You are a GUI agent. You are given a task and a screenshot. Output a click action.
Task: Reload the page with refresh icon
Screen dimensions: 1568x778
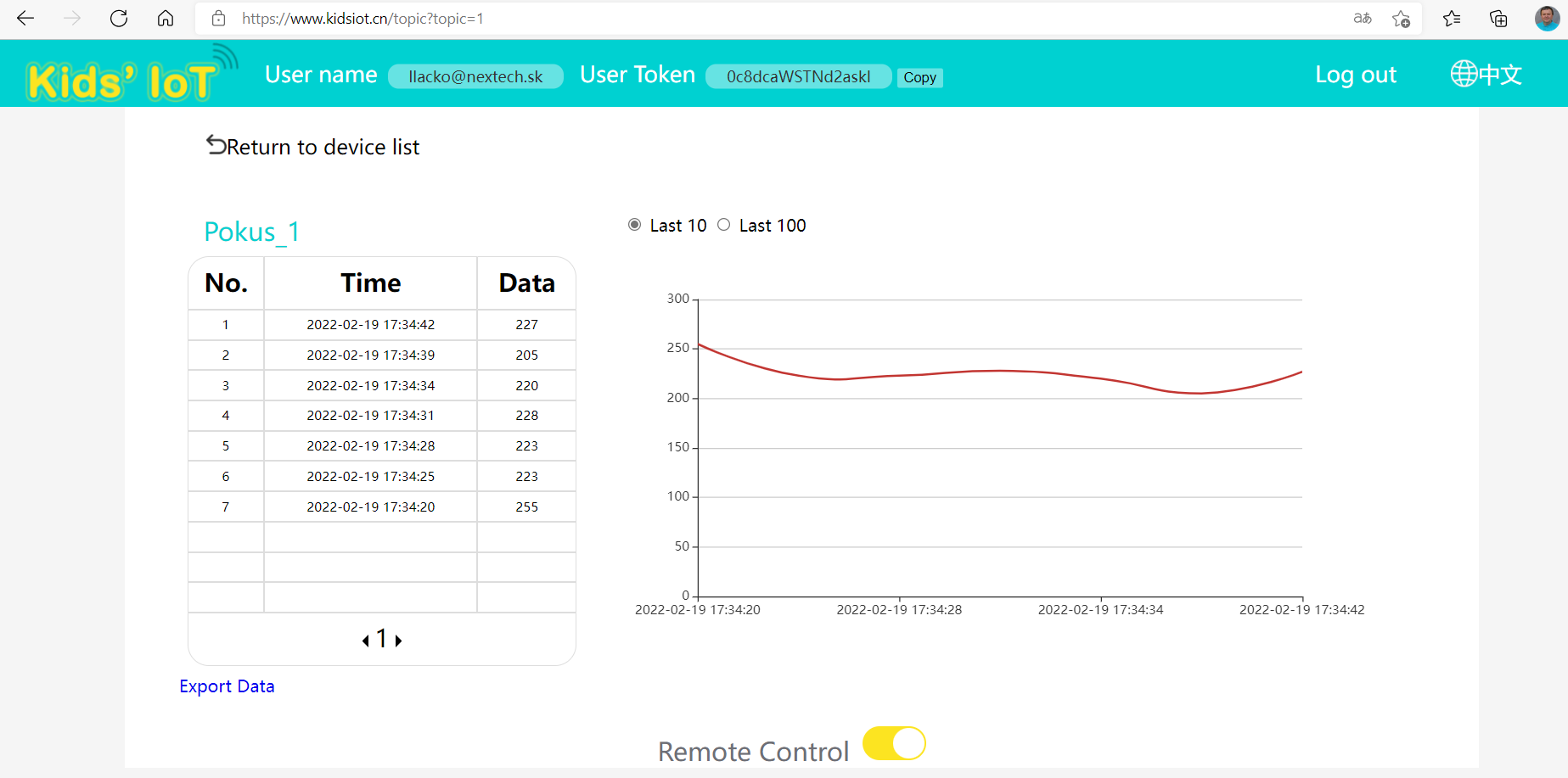pyautogui.click(x=119, y=19)
